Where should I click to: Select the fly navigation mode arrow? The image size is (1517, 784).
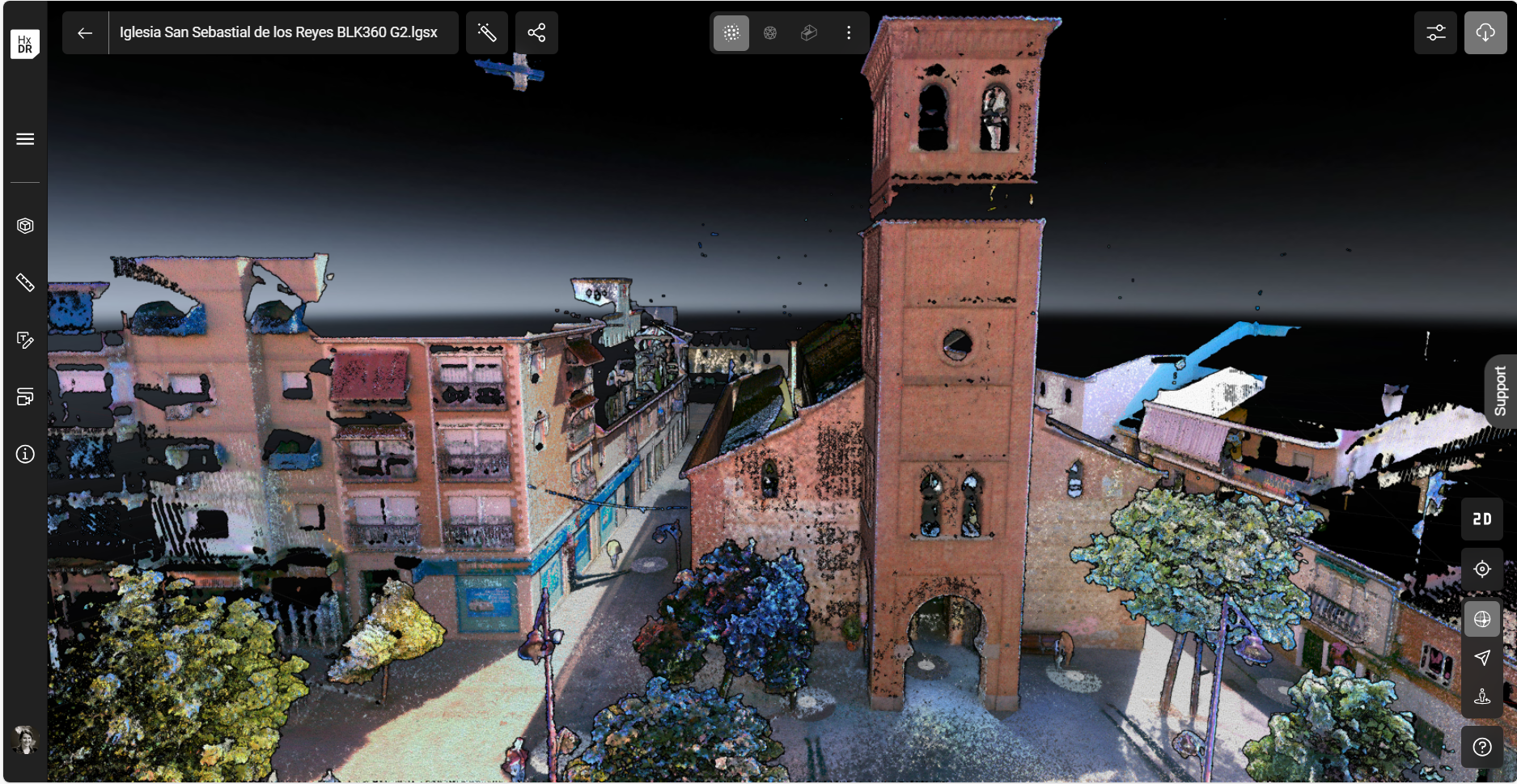pyautogui.click(x=1481, y=658)
